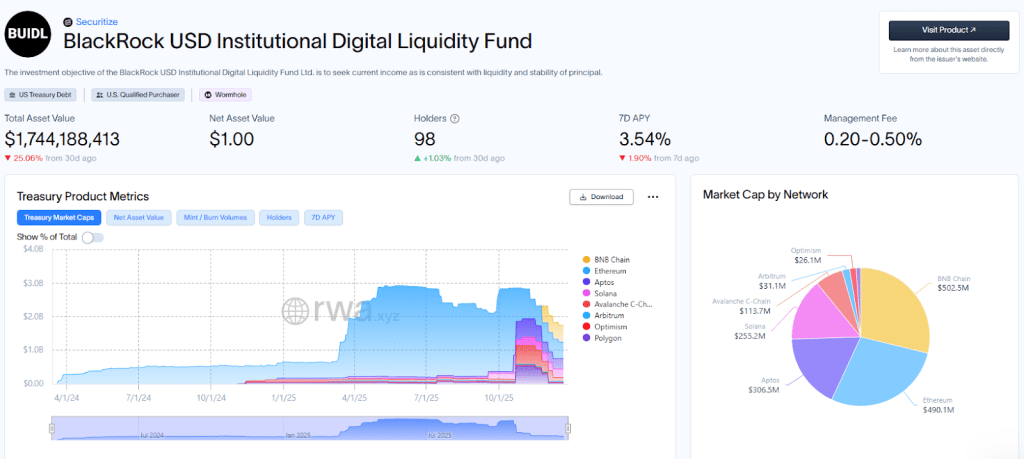Toggle Ethereum legend entry

pos(604,271)
